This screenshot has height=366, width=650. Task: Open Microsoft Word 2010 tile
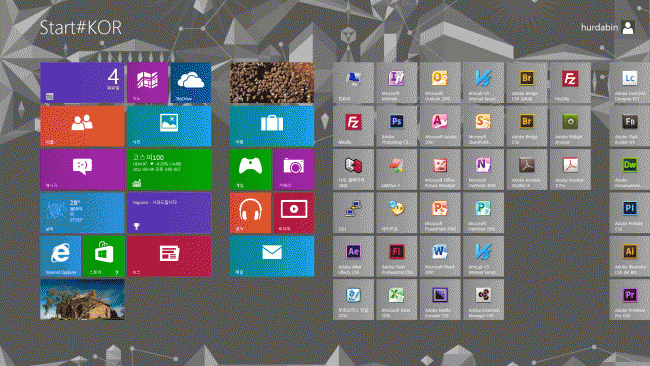pyautogui.click(x=440, y=256)
